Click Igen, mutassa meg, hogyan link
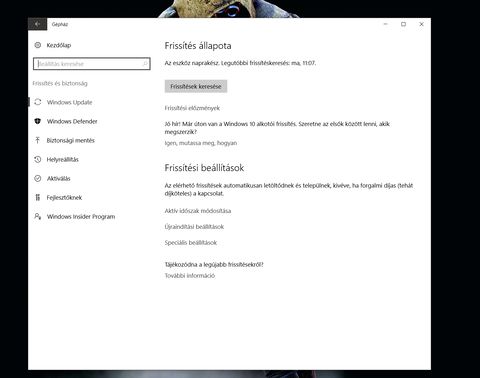 point(201,143)
